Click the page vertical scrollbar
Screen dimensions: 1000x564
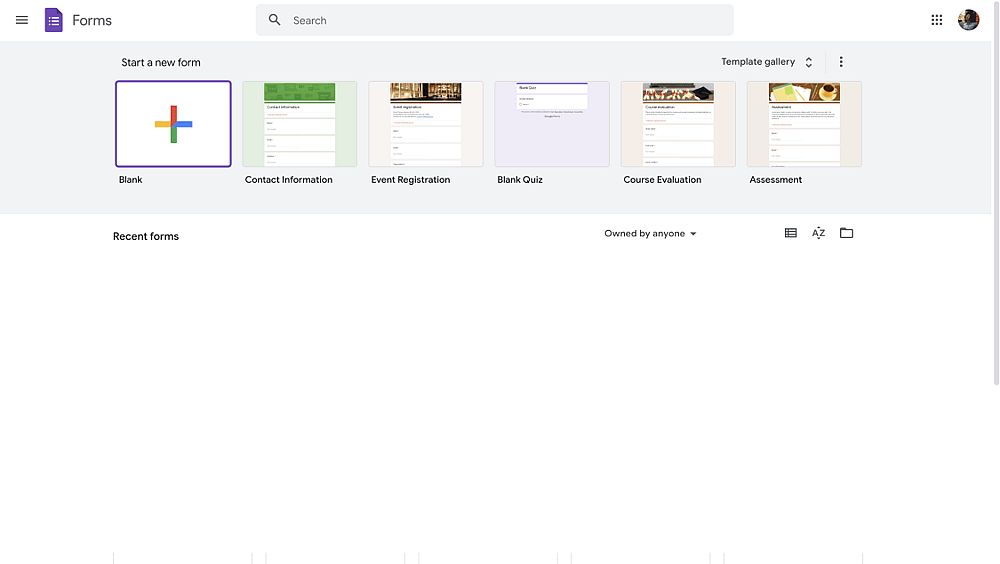(996, 193)
